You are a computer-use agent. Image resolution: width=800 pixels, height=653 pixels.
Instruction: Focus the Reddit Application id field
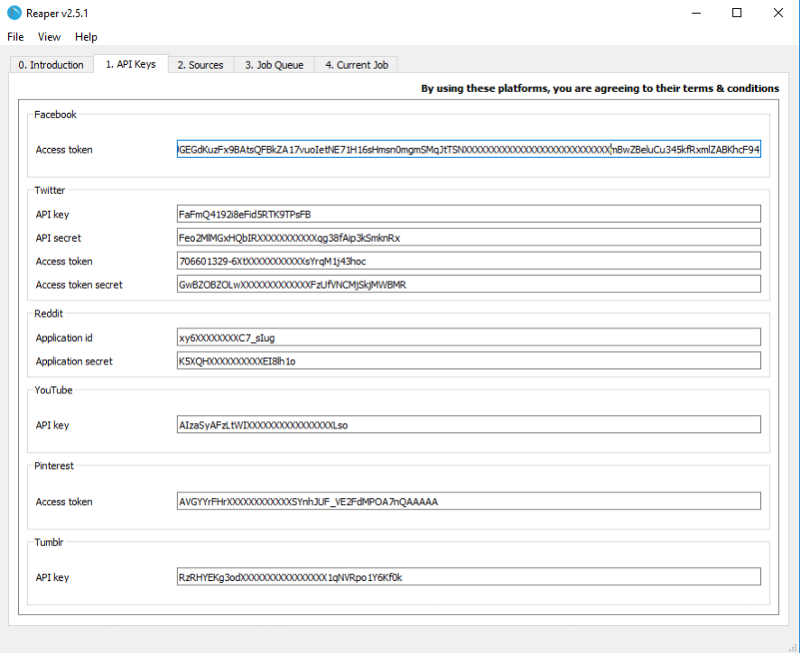[x=468, y=337]
